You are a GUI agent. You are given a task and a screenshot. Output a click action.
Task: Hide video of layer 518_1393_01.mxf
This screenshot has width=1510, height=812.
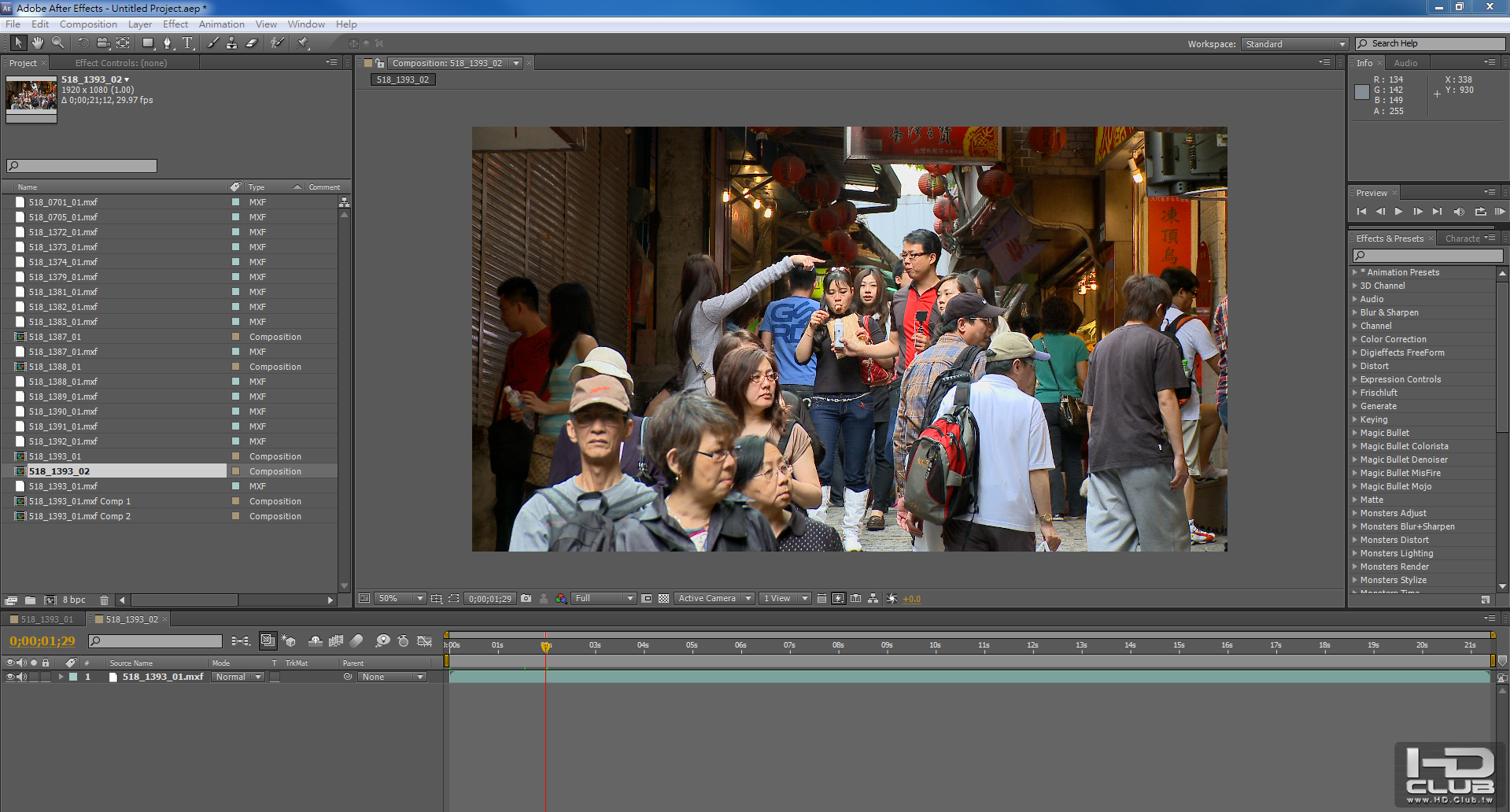tap(10, 677)
